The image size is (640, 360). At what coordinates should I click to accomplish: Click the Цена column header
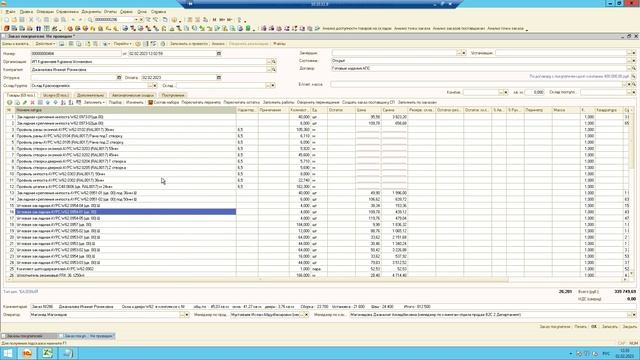368,110
